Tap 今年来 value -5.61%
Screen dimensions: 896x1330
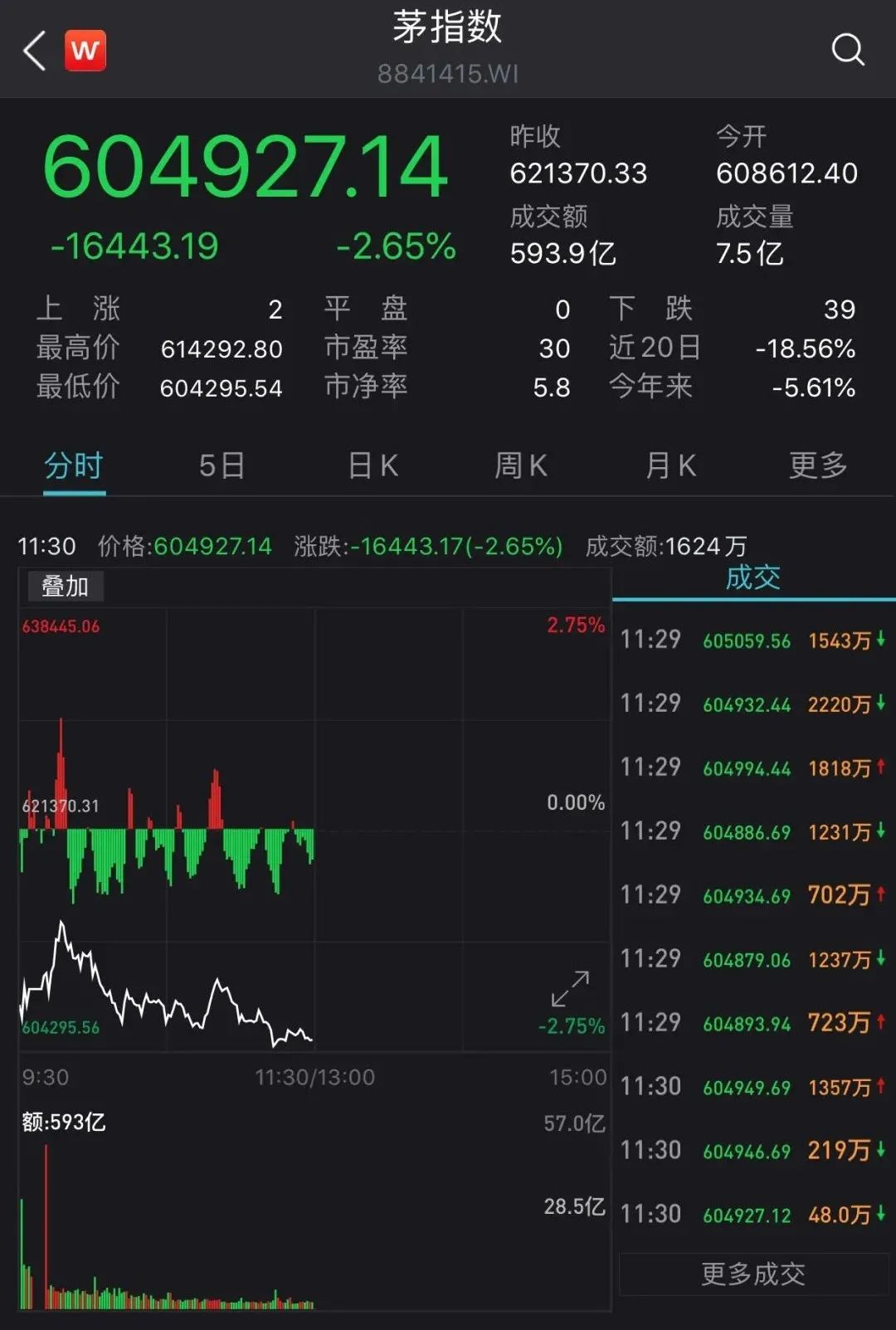[814, 387]
